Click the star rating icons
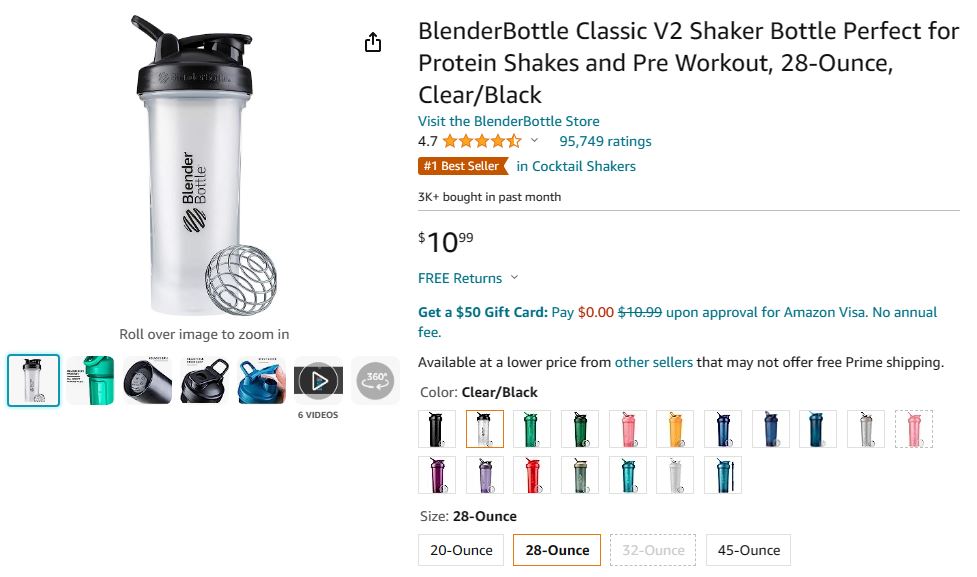977x577 pixels. pyautogui.click(x=481, y=141)
